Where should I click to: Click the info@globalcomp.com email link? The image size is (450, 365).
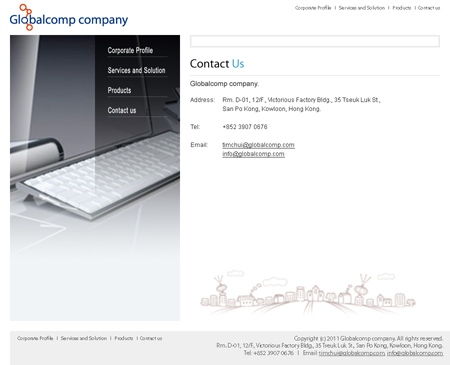(x=253, y=154)
